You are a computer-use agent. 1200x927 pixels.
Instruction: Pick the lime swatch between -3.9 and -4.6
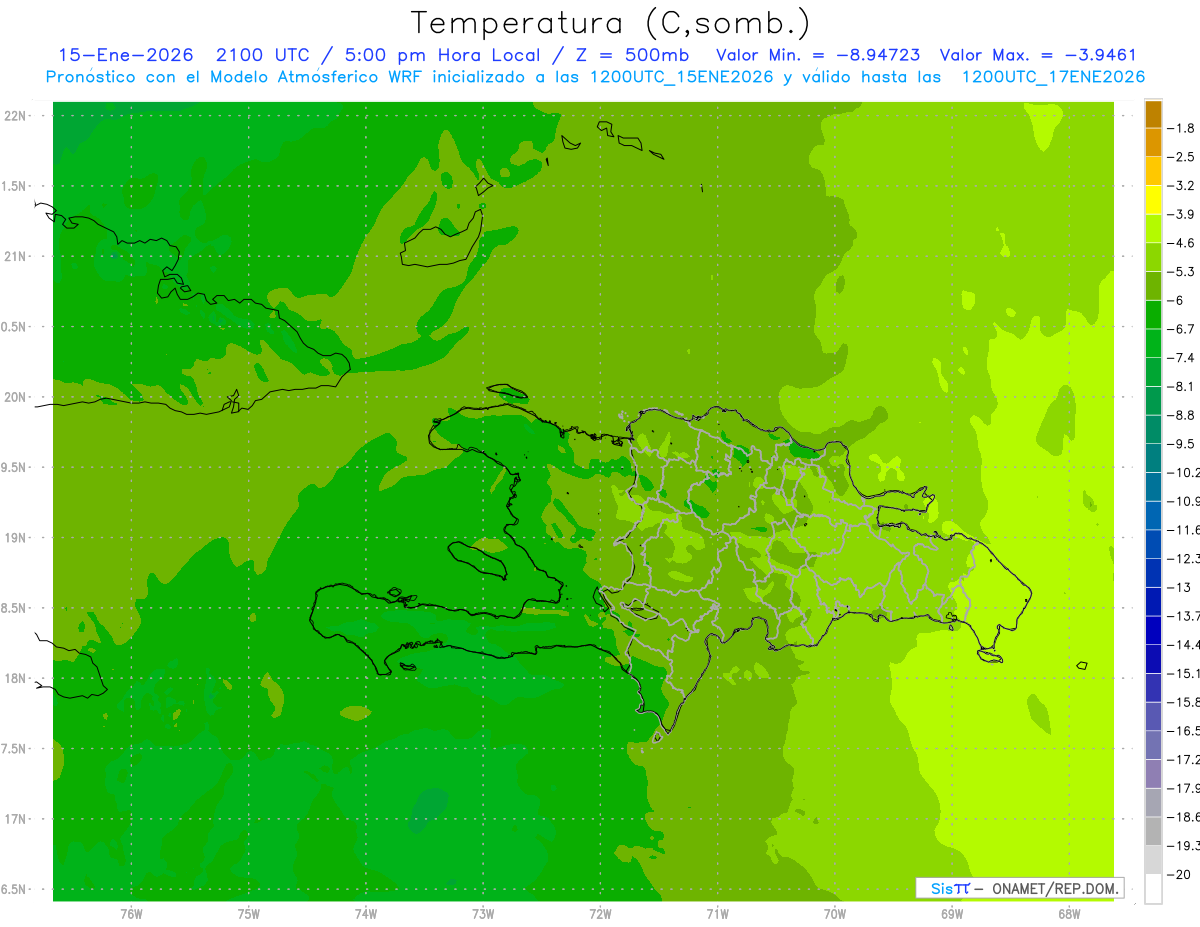[x=1153, y=229]
